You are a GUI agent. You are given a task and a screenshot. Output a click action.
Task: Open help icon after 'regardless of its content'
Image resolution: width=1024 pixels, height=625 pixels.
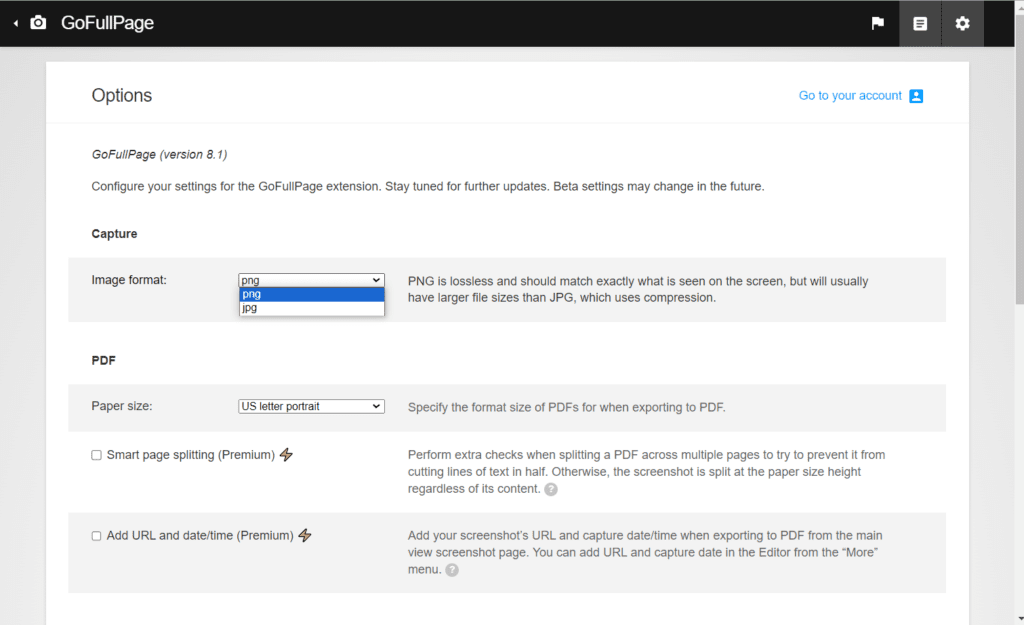[551, 489]
